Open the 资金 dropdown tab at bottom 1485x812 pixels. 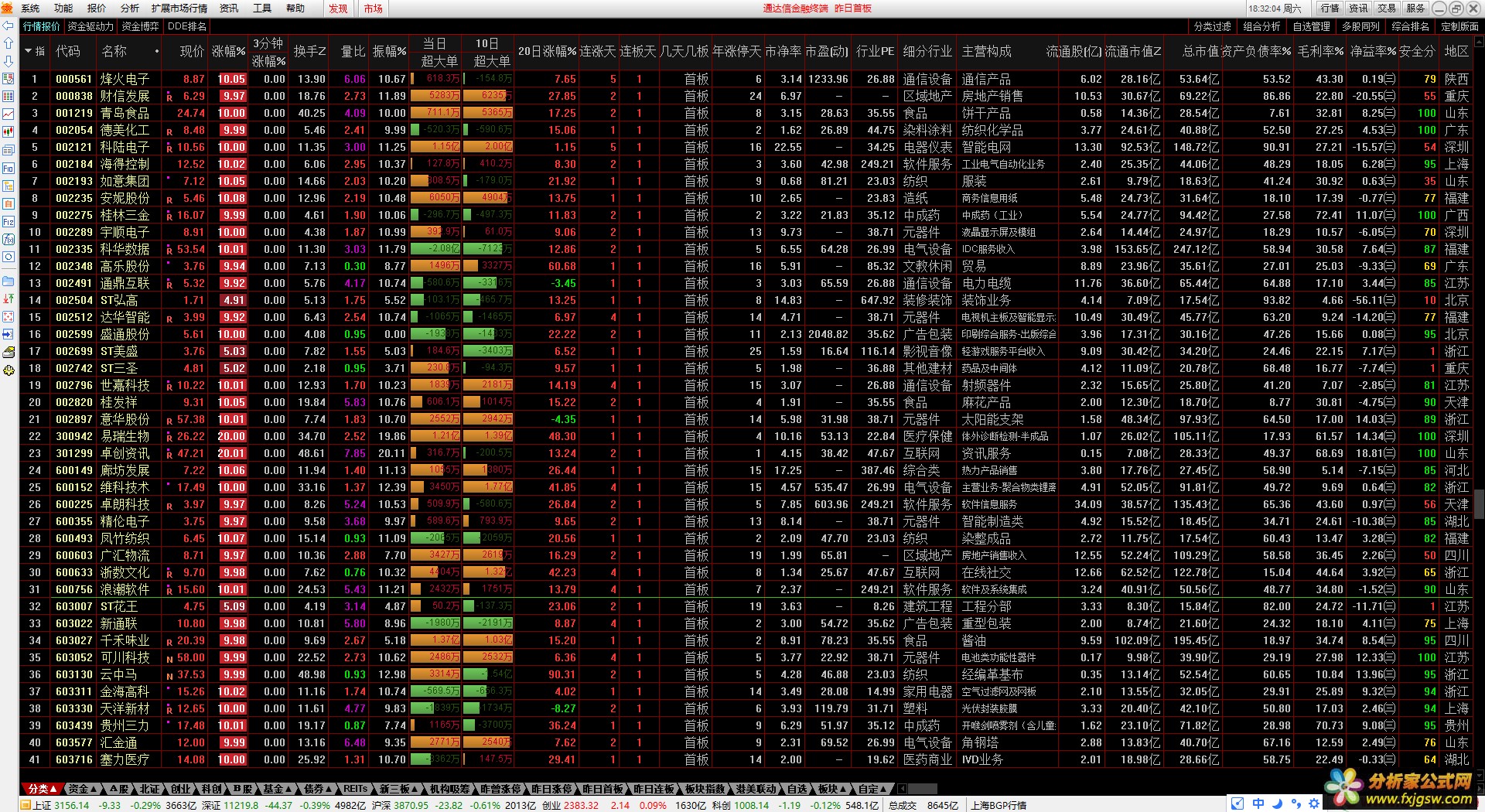tap(82, 789)
